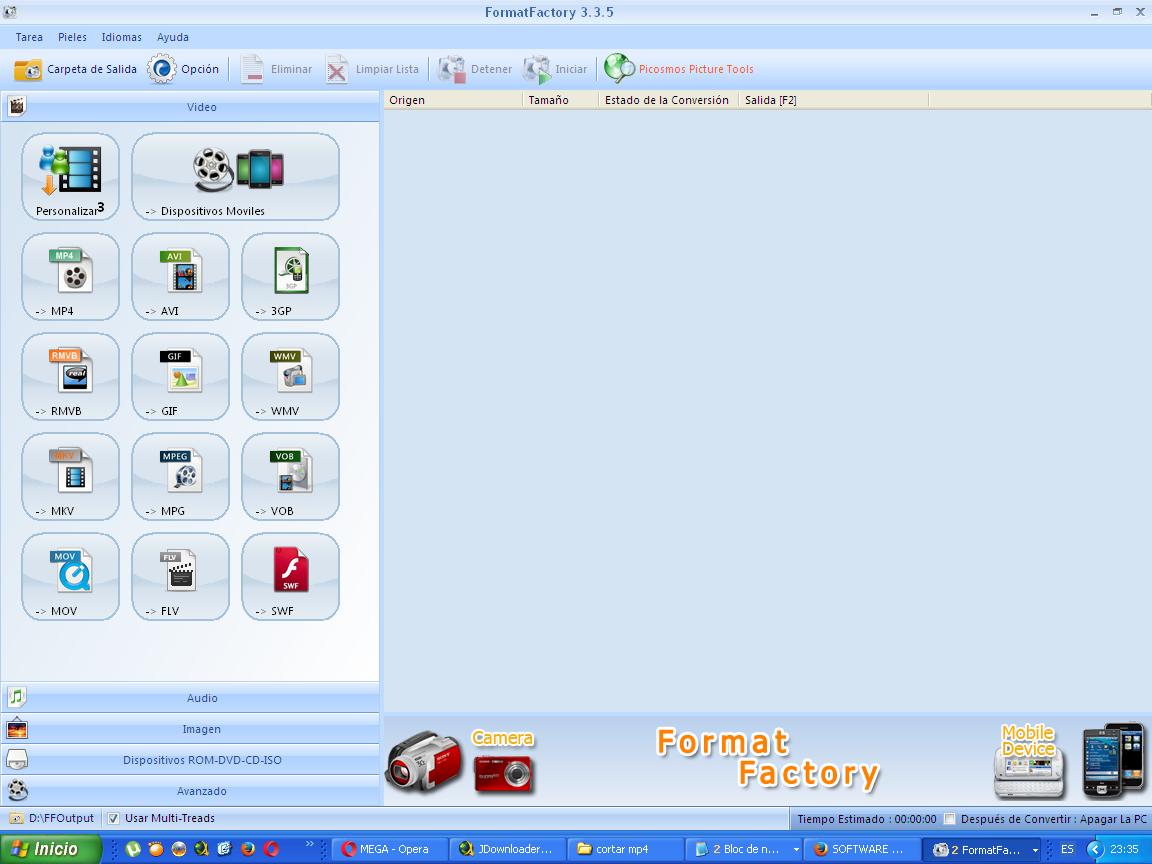The width and height of the screenshot is (1152, 864).
Task: Open the Pieles menu
Action: [72, 37]
